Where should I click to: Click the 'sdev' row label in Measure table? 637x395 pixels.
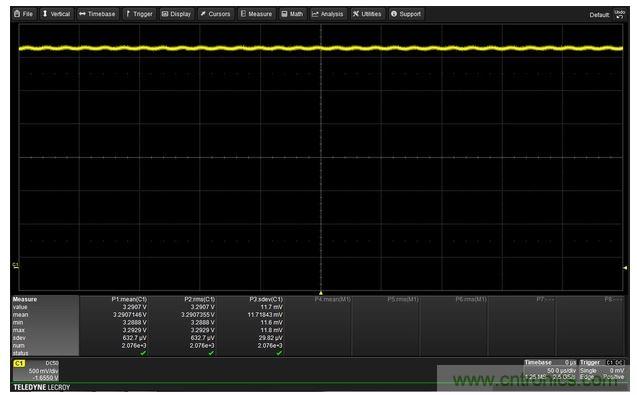pyautogui.click(x=19, y=338)
